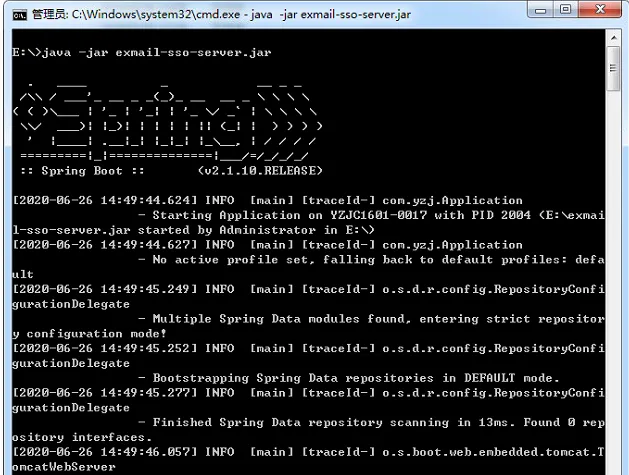Viewport: 629px width, 475px height.
Task: Click the (v2.1.10.RELEASE) version text
Action: click(260, 171)
